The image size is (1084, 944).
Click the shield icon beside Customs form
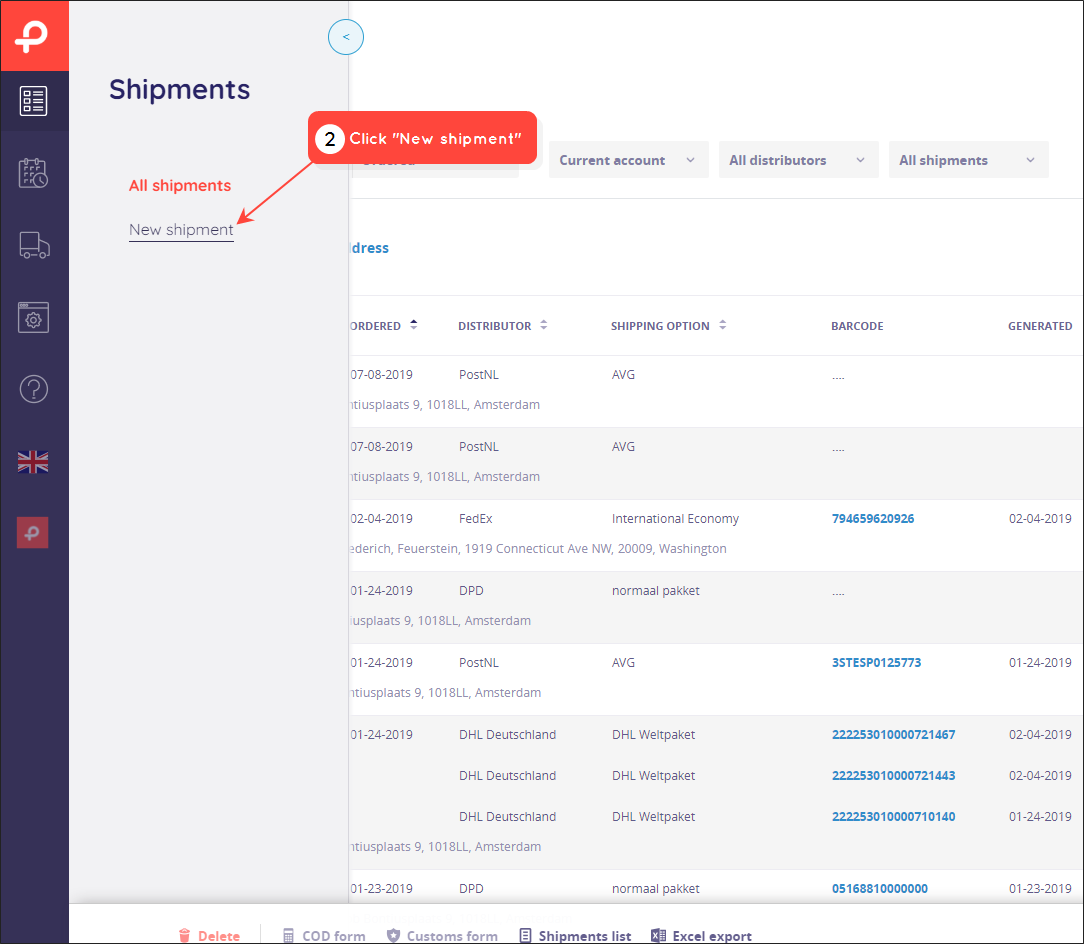[393, 936]
